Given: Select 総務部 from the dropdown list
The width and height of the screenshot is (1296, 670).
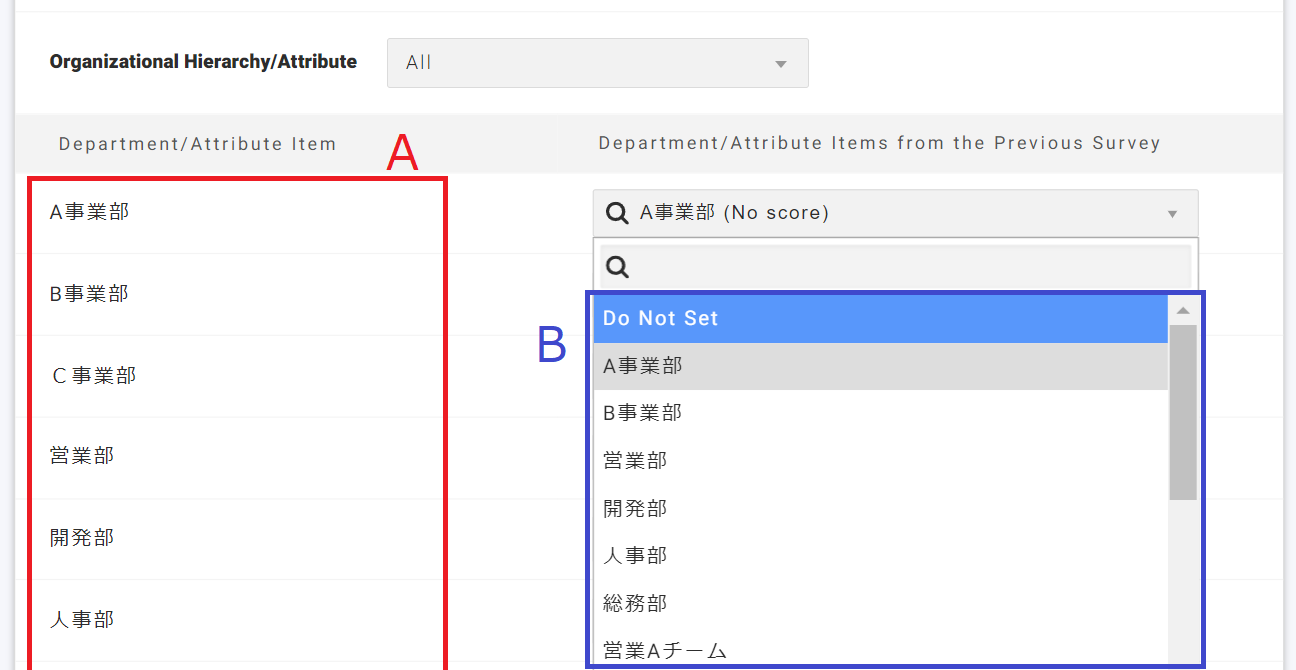Looking at the screenshot, I should coord(880,603).
